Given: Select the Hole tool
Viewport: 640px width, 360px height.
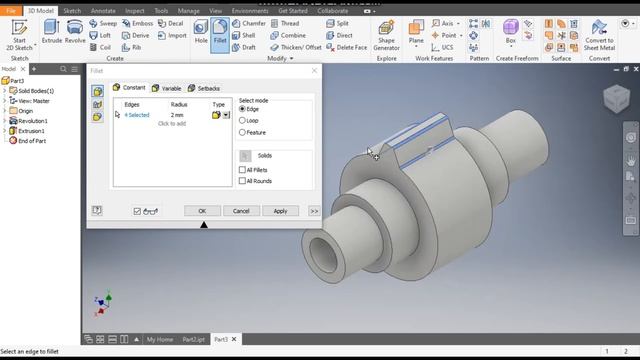Looking at the screenshot, I should [201, 32].
